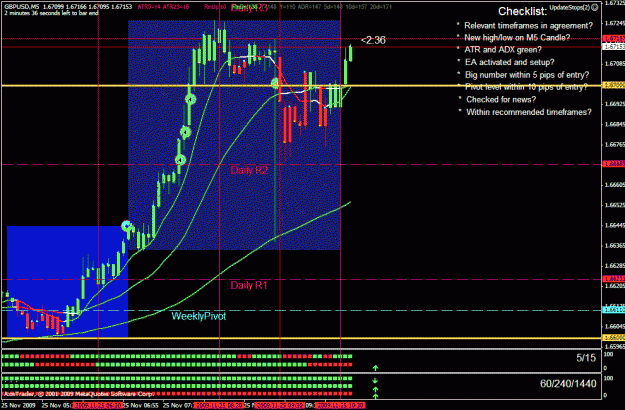The height and width of the screenshot is (410, 625).
Task: Click the 100 scale value in the 5/15 panel
Action: [608, 354]
